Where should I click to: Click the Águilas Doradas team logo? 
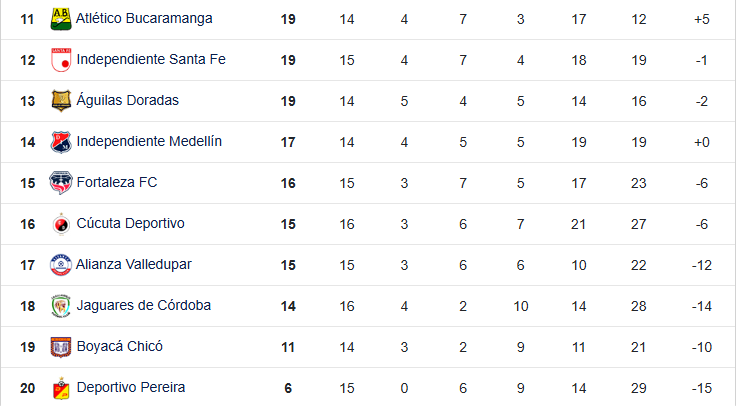(61, 101)
